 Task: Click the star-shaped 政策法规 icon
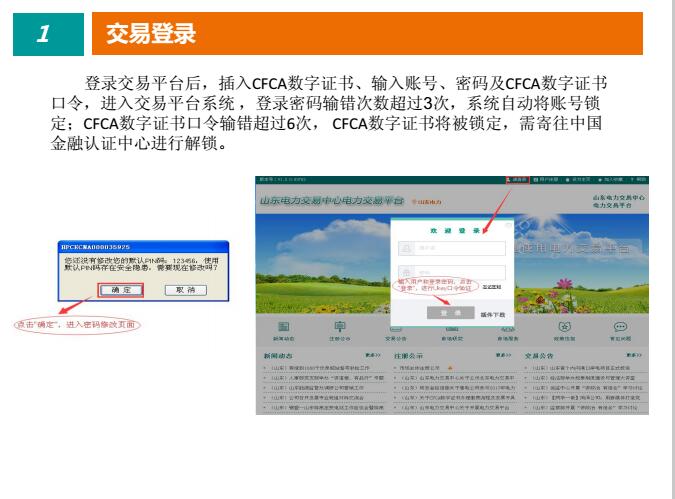[x=564, y=327]
